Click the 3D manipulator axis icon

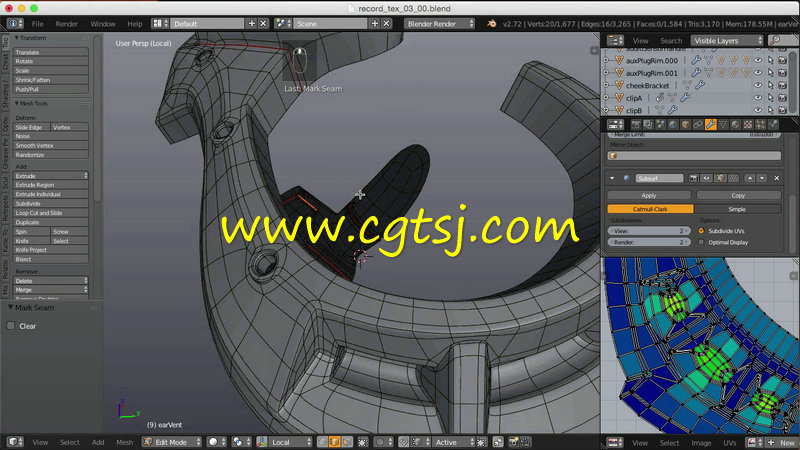(262, 442)
